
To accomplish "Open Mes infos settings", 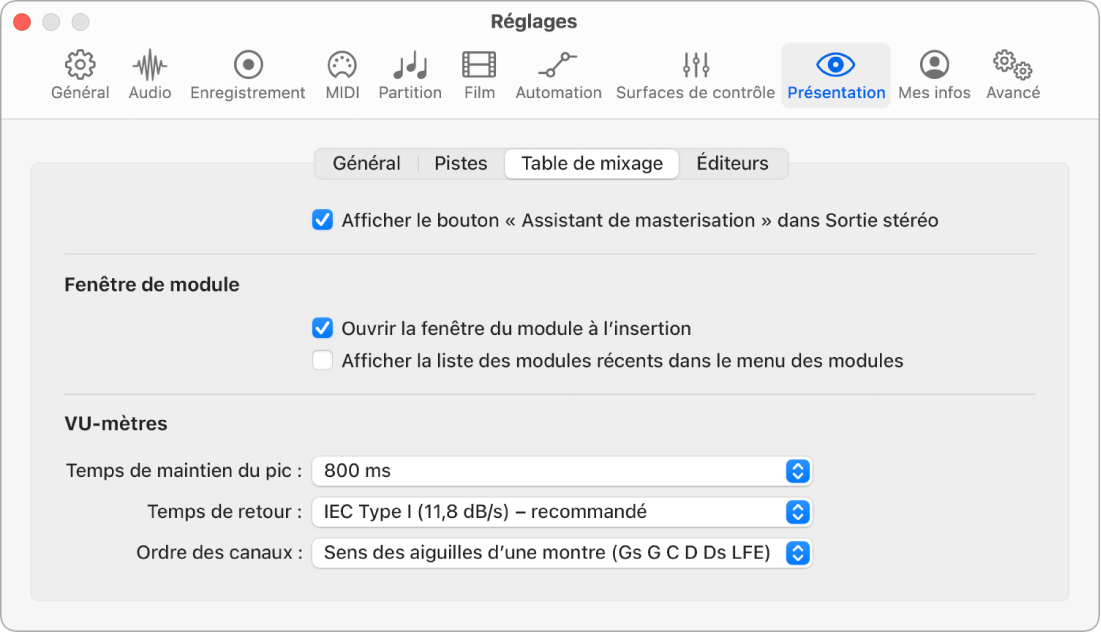I will (x=934, y=74).
